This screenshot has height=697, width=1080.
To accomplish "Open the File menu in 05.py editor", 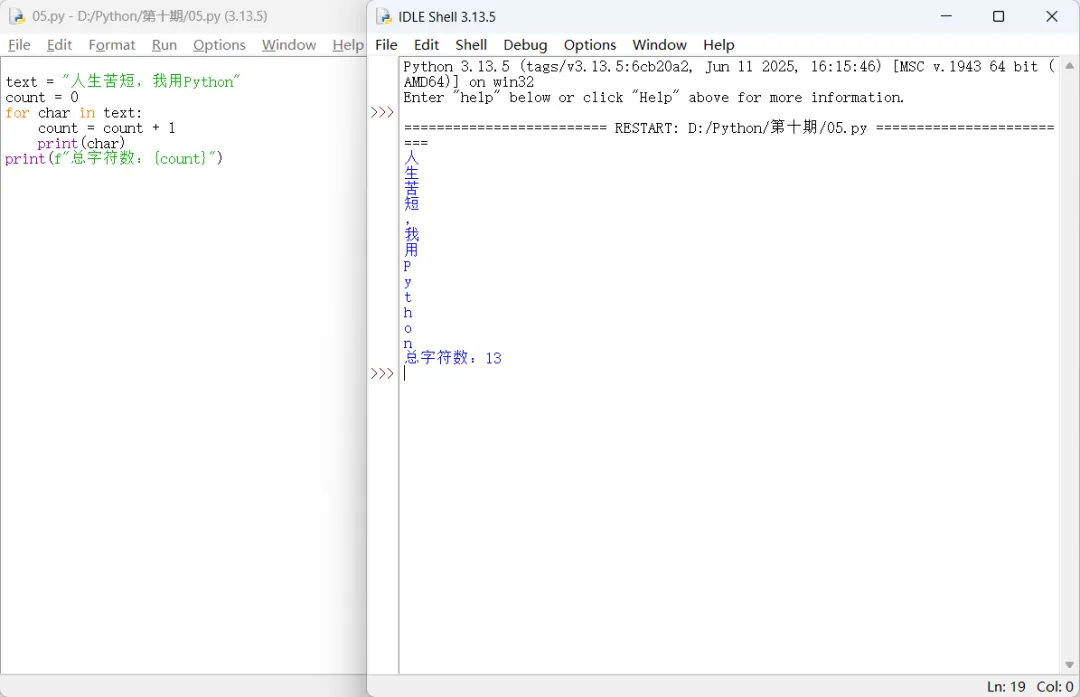I will pyautogui.click(x=19, y=45).
